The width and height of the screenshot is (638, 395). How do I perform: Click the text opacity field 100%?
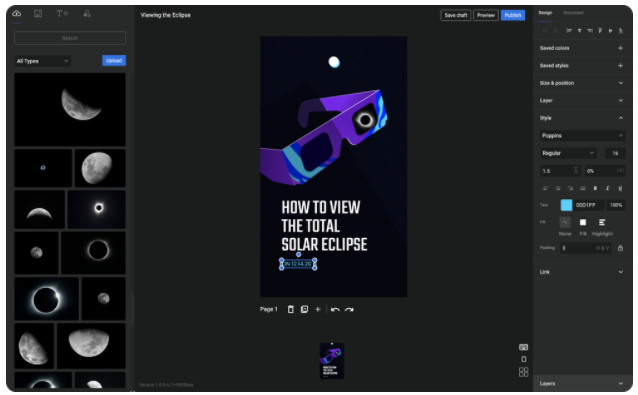click(x=616, y=205)
